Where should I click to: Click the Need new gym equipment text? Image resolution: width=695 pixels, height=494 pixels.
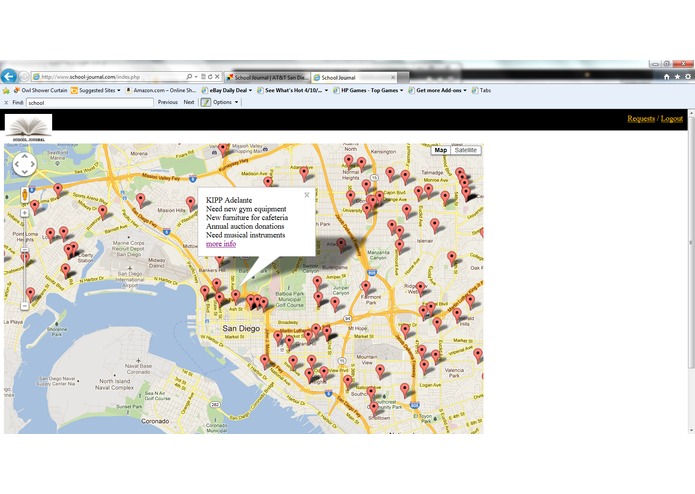coord(246,209)
